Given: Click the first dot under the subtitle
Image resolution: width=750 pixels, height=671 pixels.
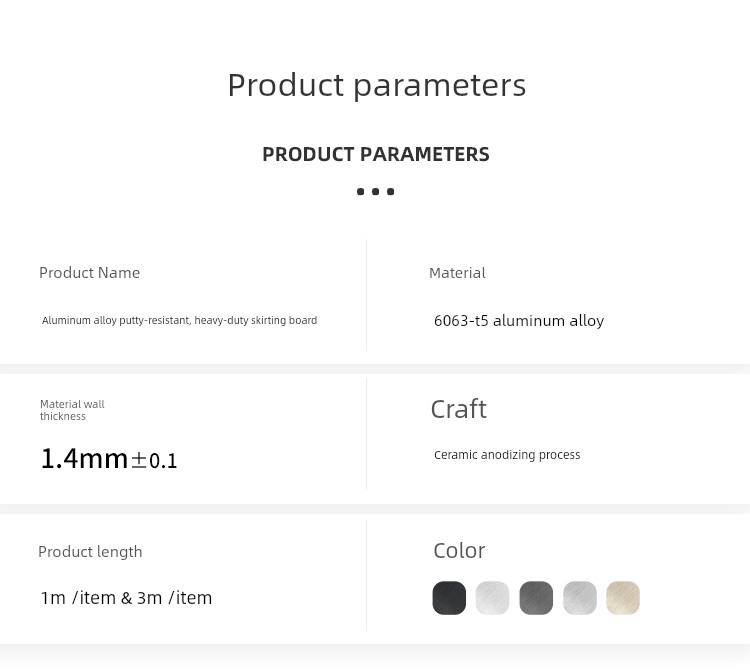Looking at the screenshot, I should [x=361, y=191].
